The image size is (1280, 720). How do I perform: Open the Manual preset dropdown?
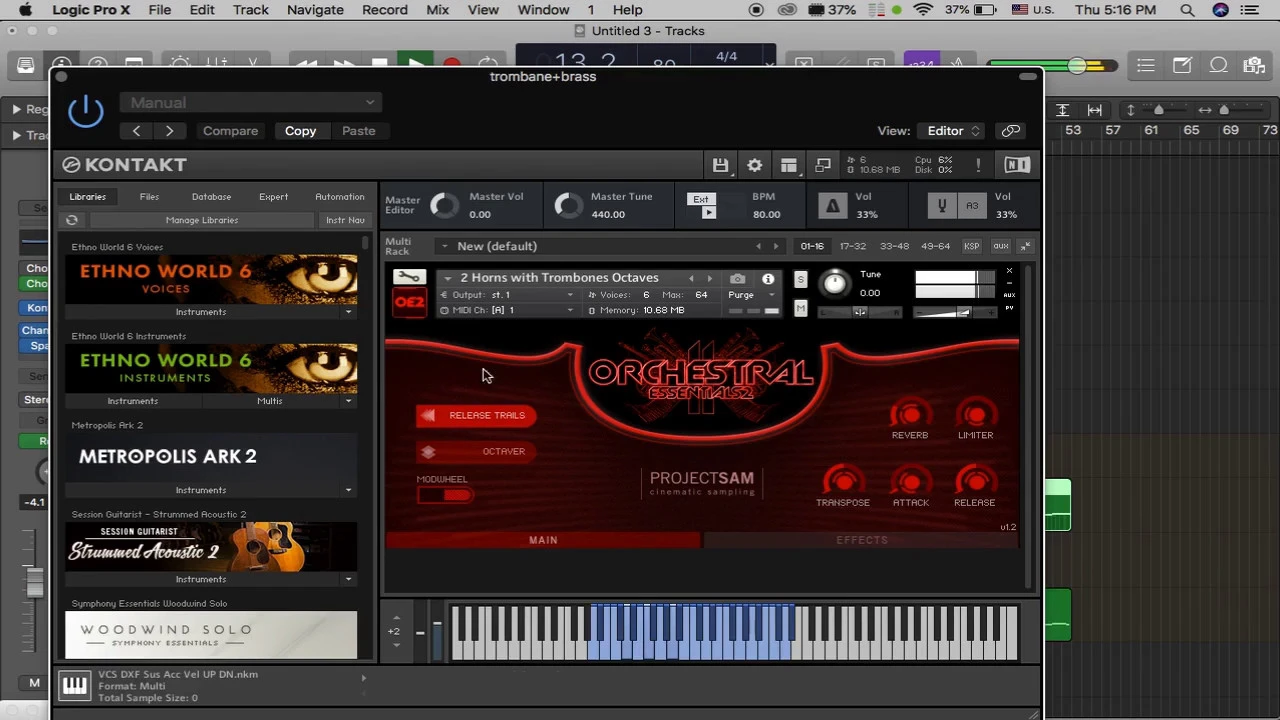pos(253,102)
